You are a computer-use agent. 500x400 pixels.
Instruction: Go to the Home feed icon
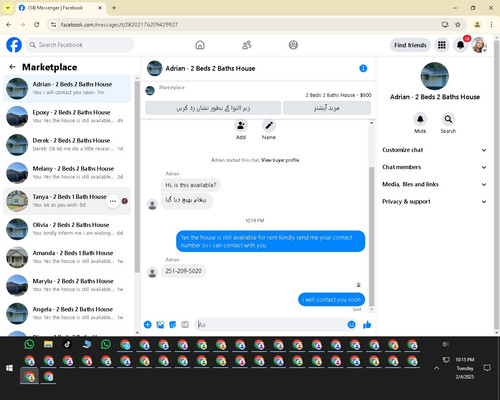click(200, 45)
